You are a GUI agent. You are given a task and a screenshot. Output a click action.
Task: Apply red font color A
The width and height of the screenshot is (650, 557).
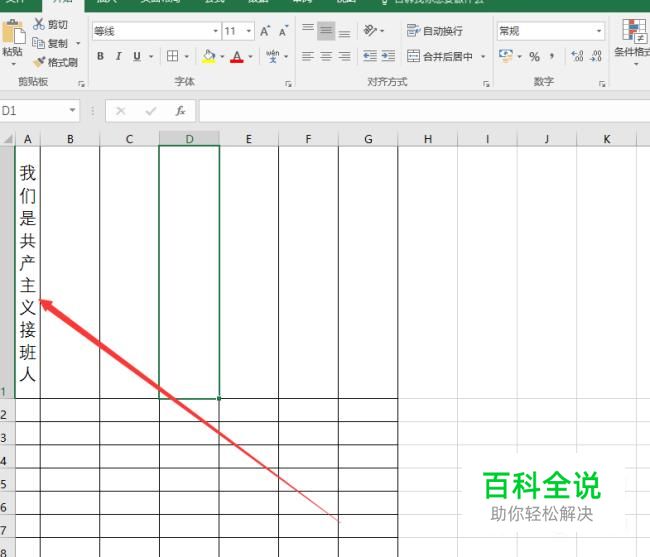237,56
